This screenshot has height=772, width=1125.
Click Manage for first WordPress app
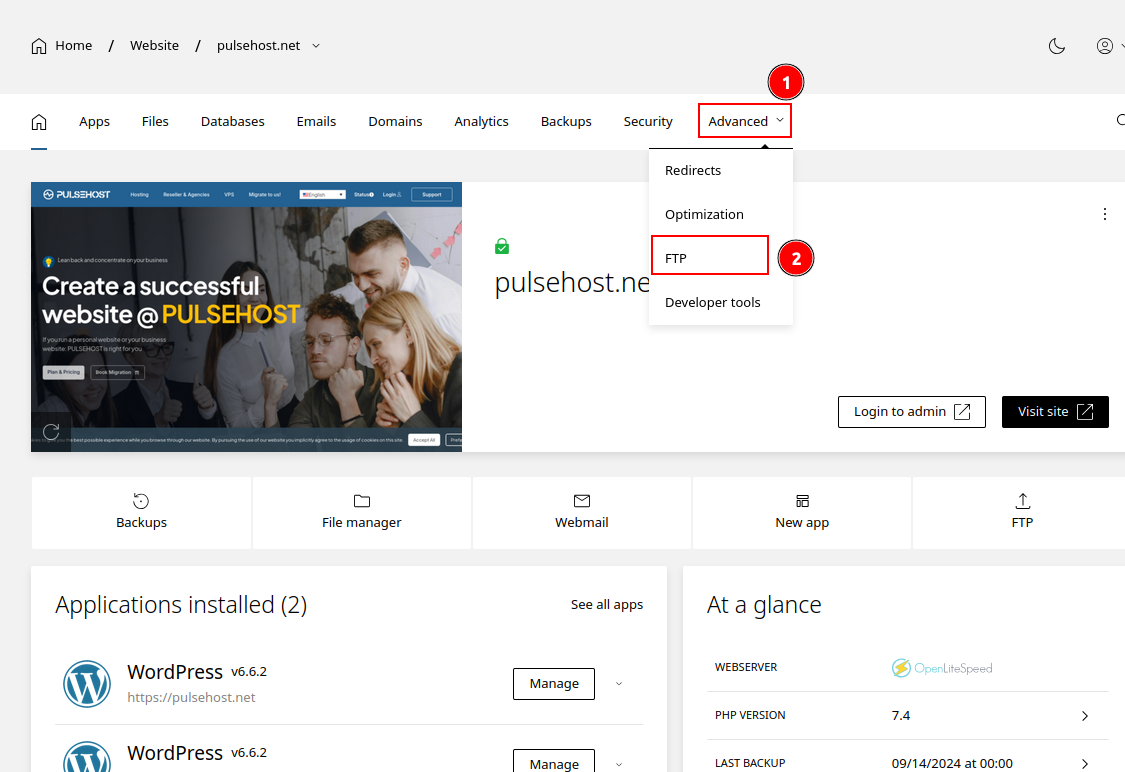click(x=554, y=684)
